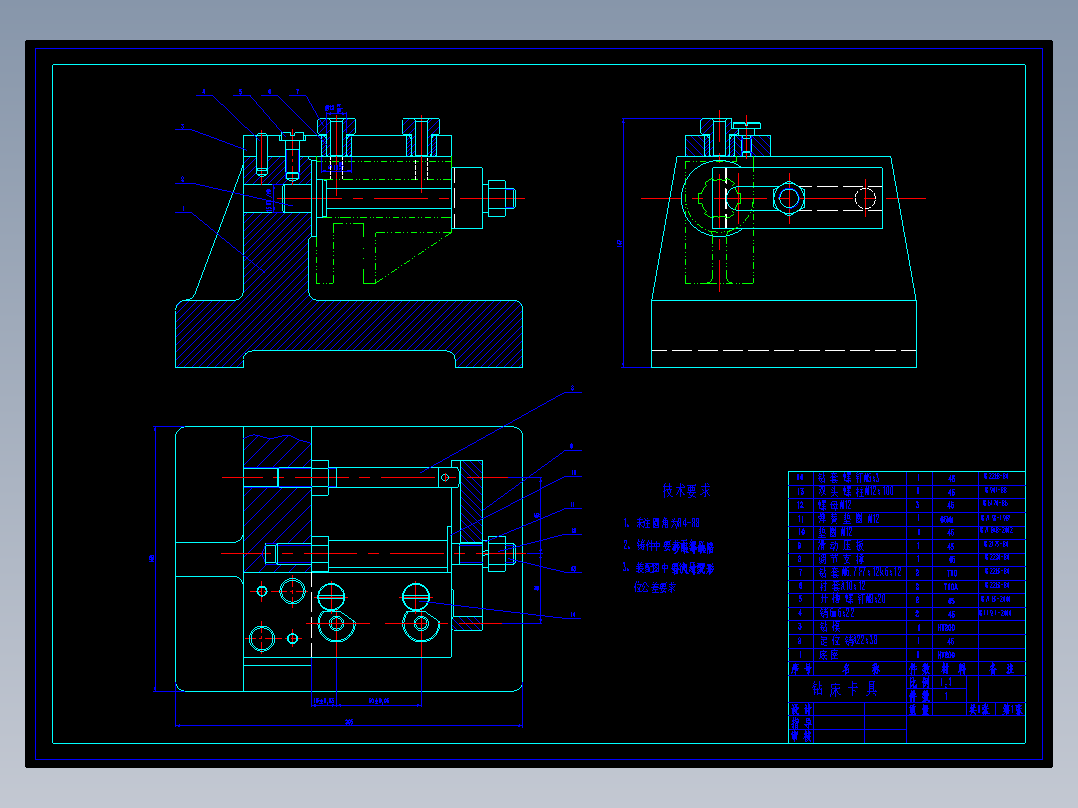Click the hex nut in side view center
The width and height of the screenshot is (1078, 808).
pyautogui.click(x=789, y=199)
